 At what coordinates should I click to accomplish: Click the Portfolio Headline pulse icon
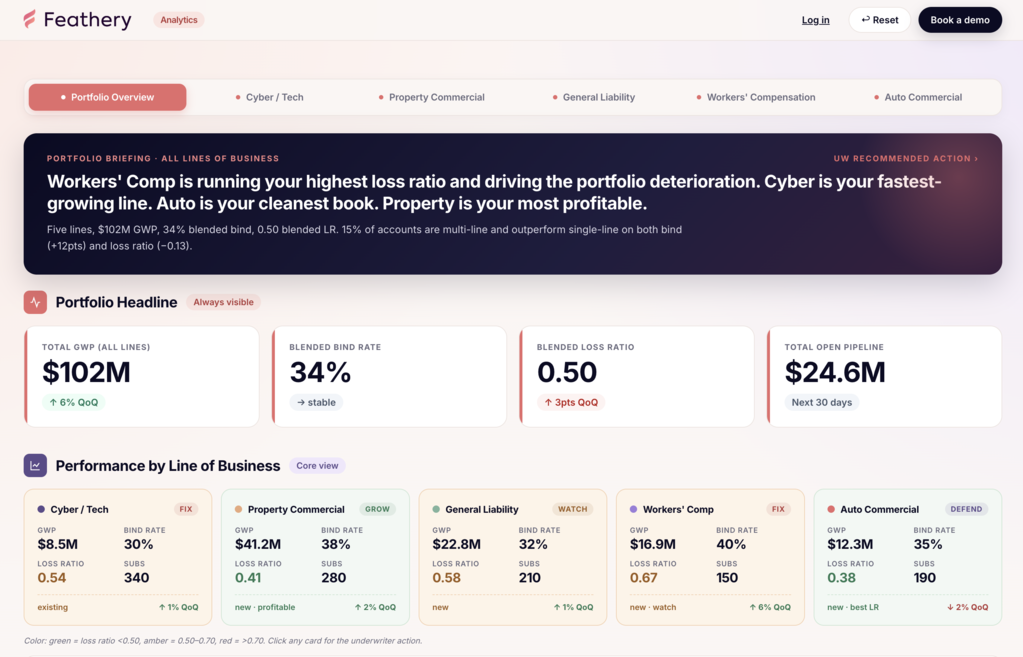[x=35, y=302]
